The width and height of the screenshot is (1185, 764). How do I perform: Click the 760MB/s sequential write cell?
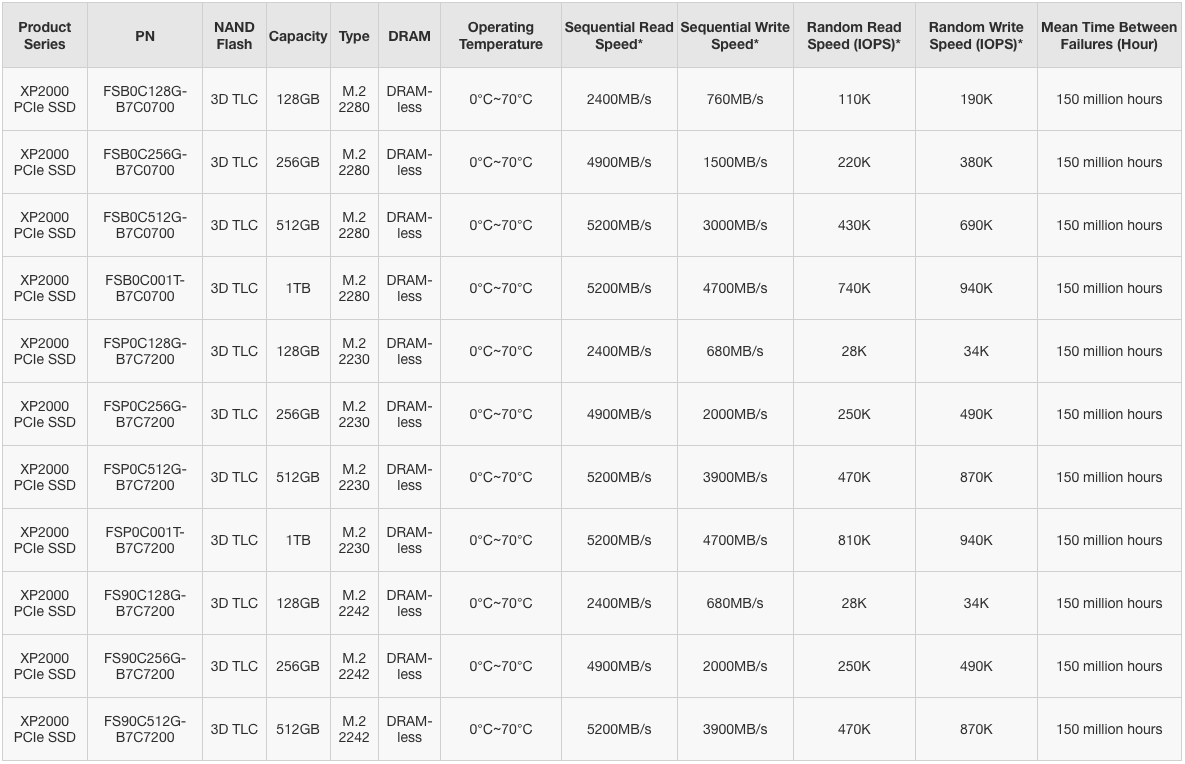pos(735,99)
